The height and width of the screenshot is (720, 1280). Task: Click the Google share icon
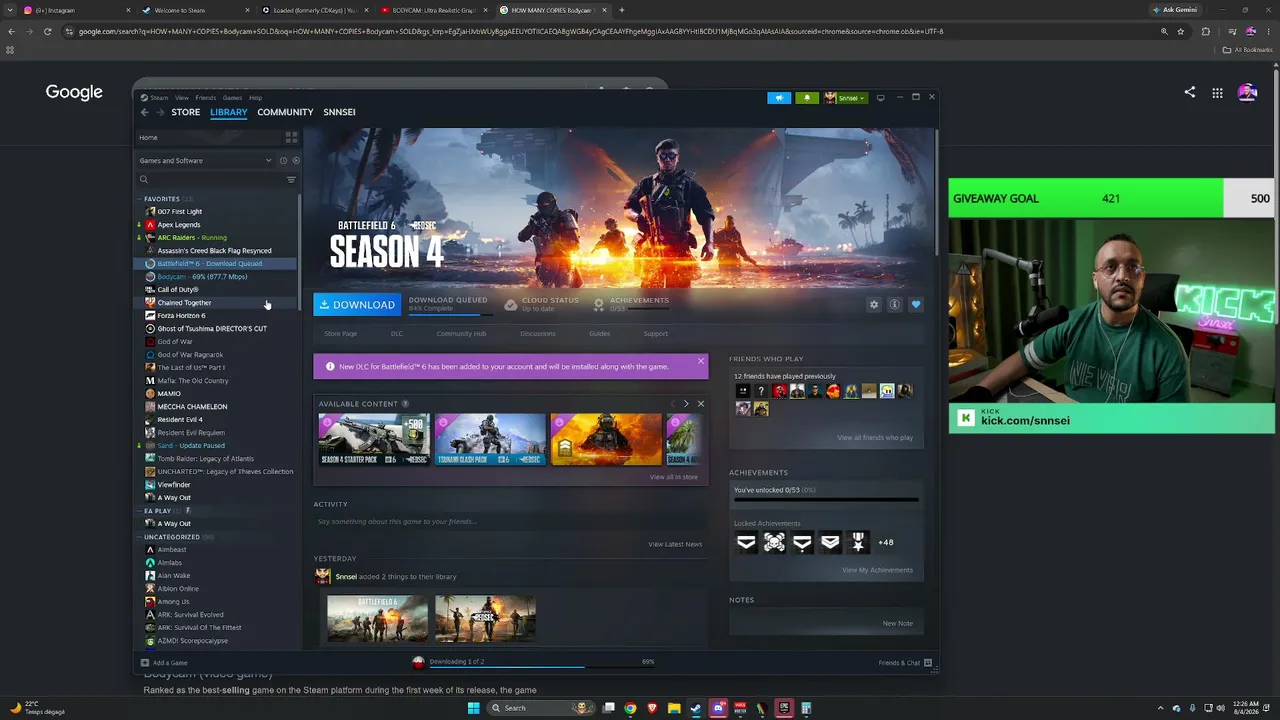point(1190,93)
